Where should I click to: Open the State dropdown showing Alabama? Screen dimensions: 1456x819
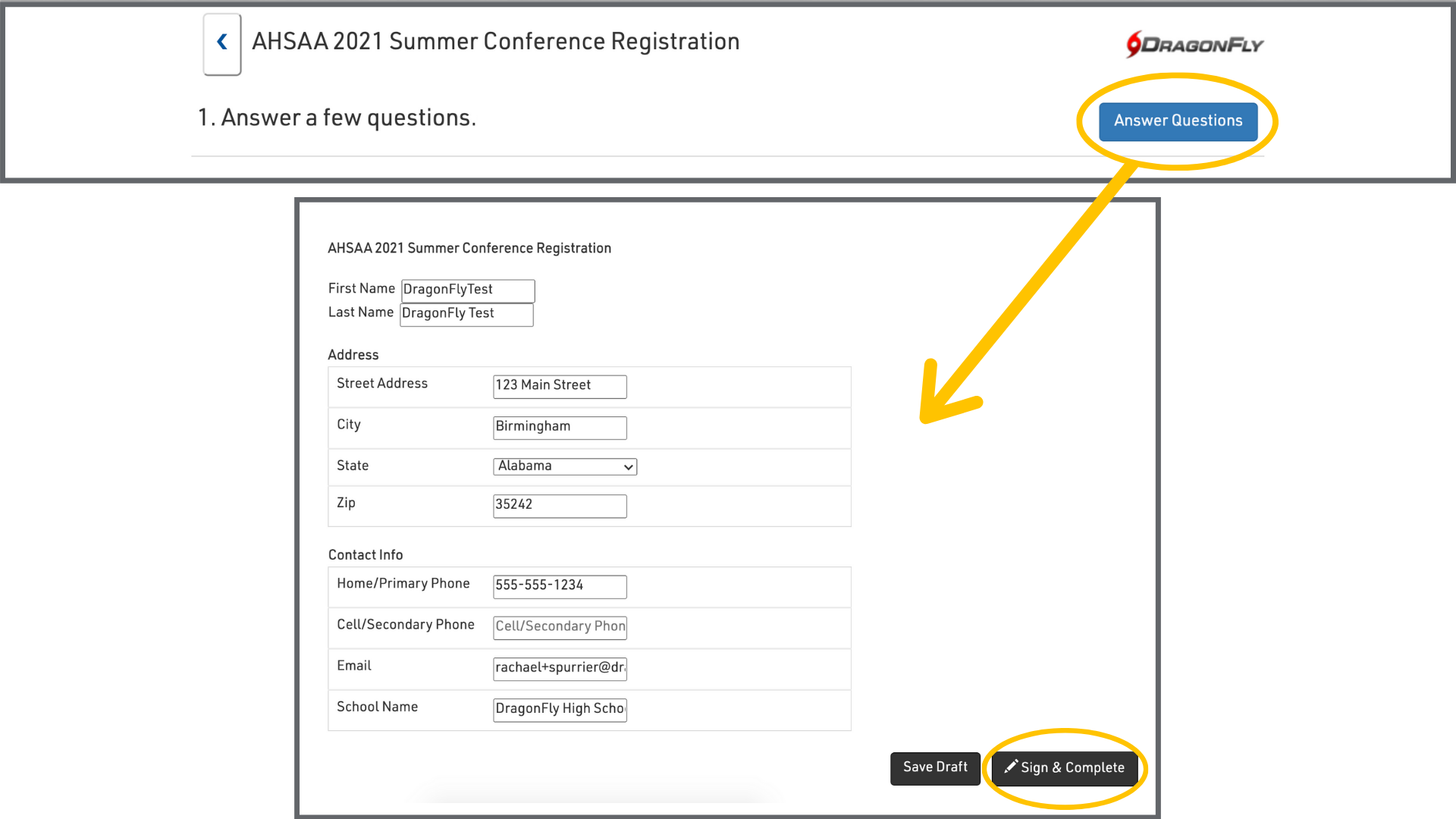pyautogui.click(x=564, y=466)
